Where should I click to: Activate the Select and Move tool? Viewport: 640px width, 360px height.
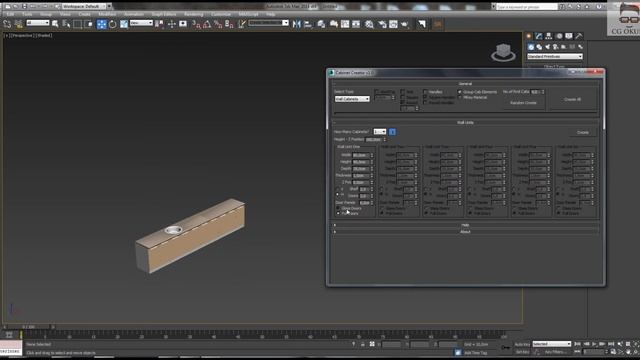coord(101,24)
